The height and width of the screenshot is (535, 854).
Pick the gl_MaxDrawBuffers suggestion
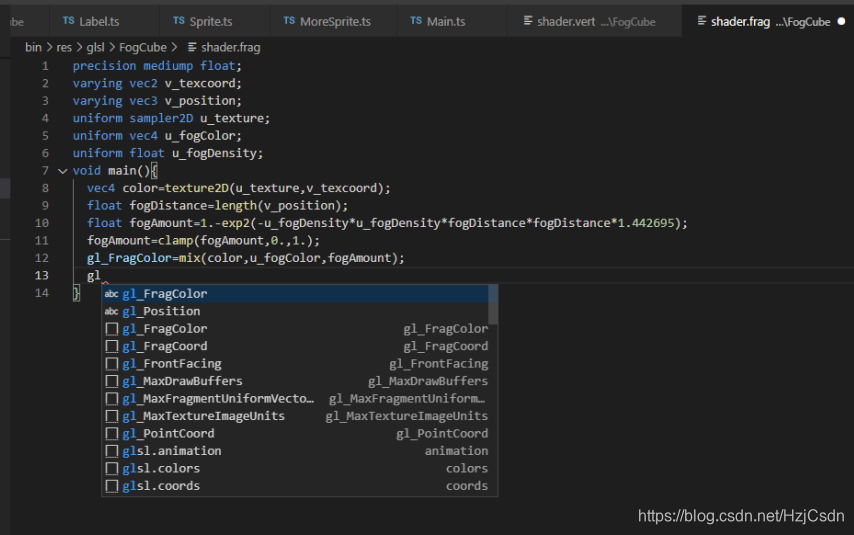click(x=295, y=381)
